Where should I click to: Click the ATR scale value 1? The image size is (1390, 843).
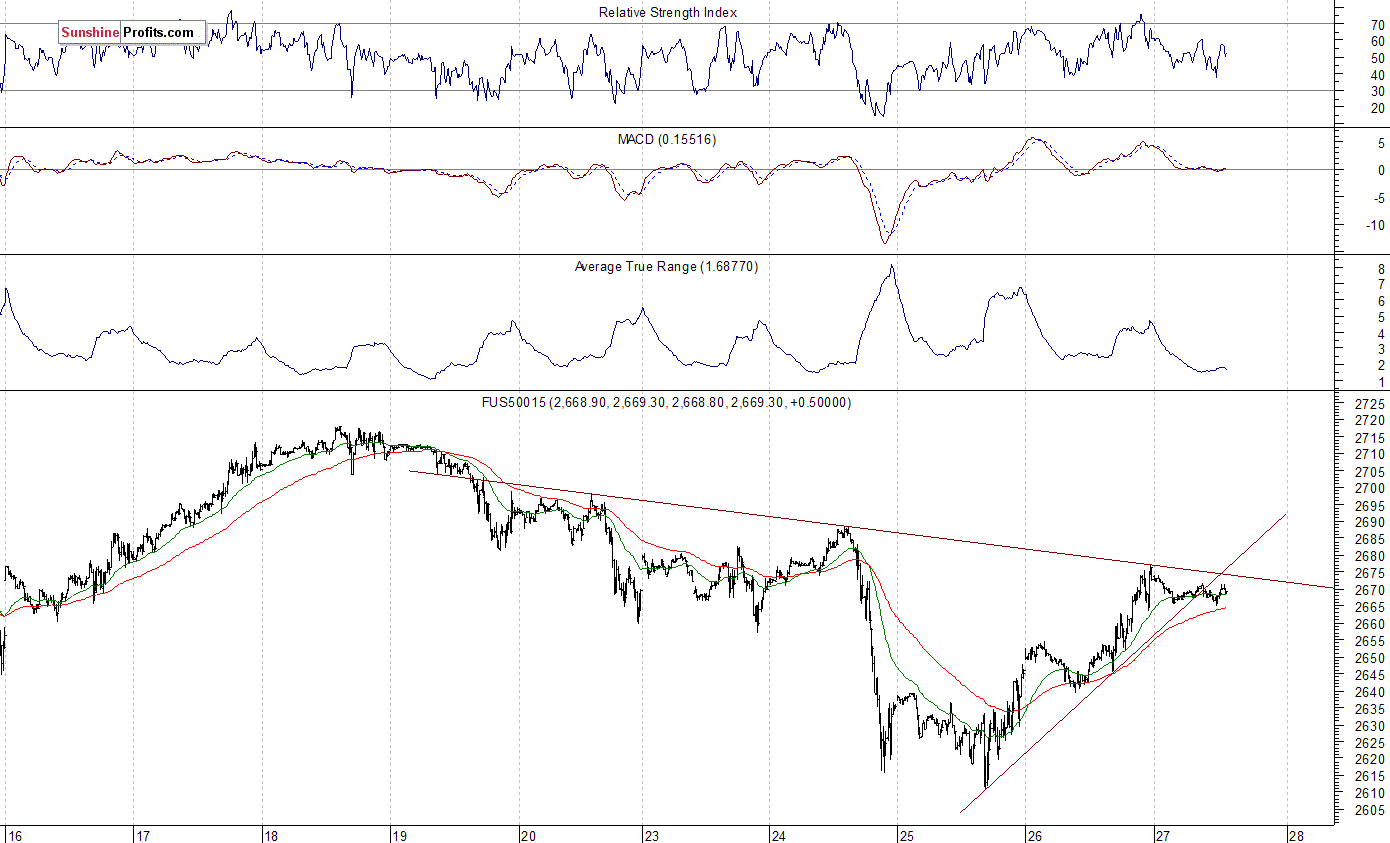tap(1380, 382)
